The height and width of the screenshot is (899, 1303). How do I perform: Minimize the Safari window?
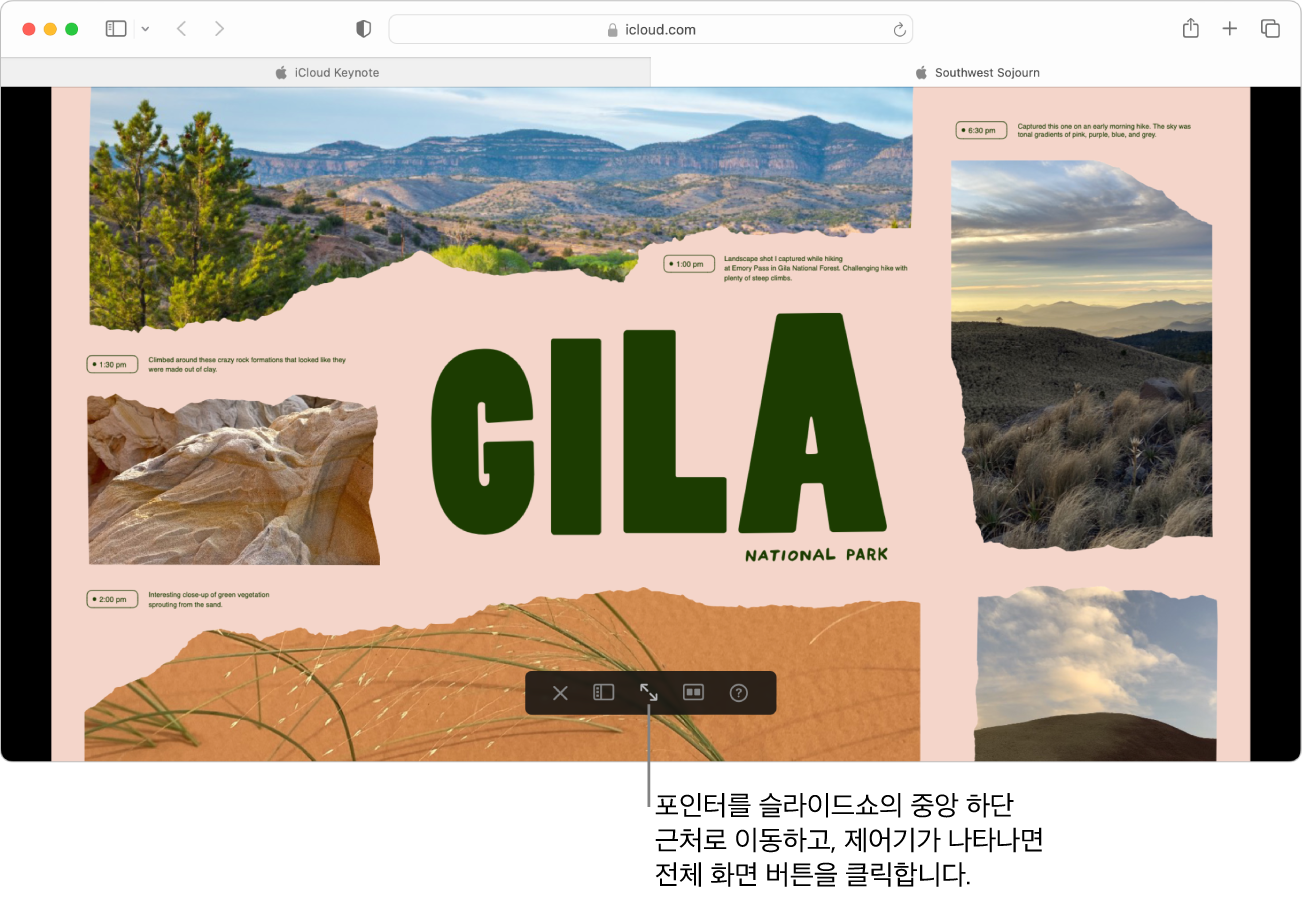coord(50,29)
